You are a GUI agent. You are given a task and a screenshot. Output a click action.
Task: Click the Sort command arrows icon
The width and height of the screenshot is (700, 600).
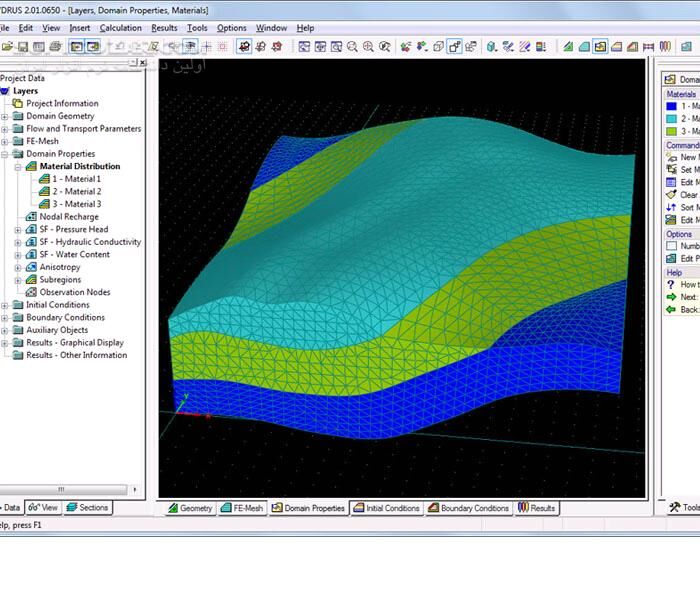[x=671, y=207]
